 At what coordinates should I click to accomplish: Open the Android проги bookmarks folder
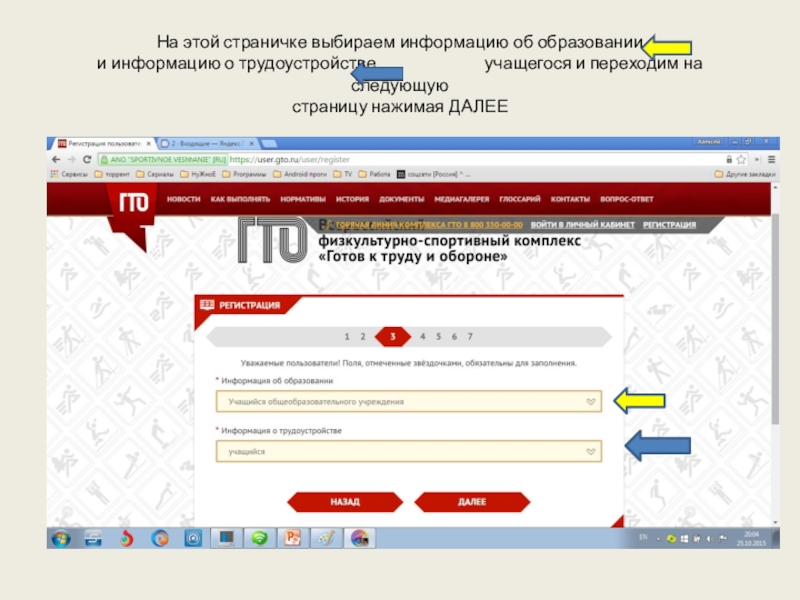pos(299,174)
